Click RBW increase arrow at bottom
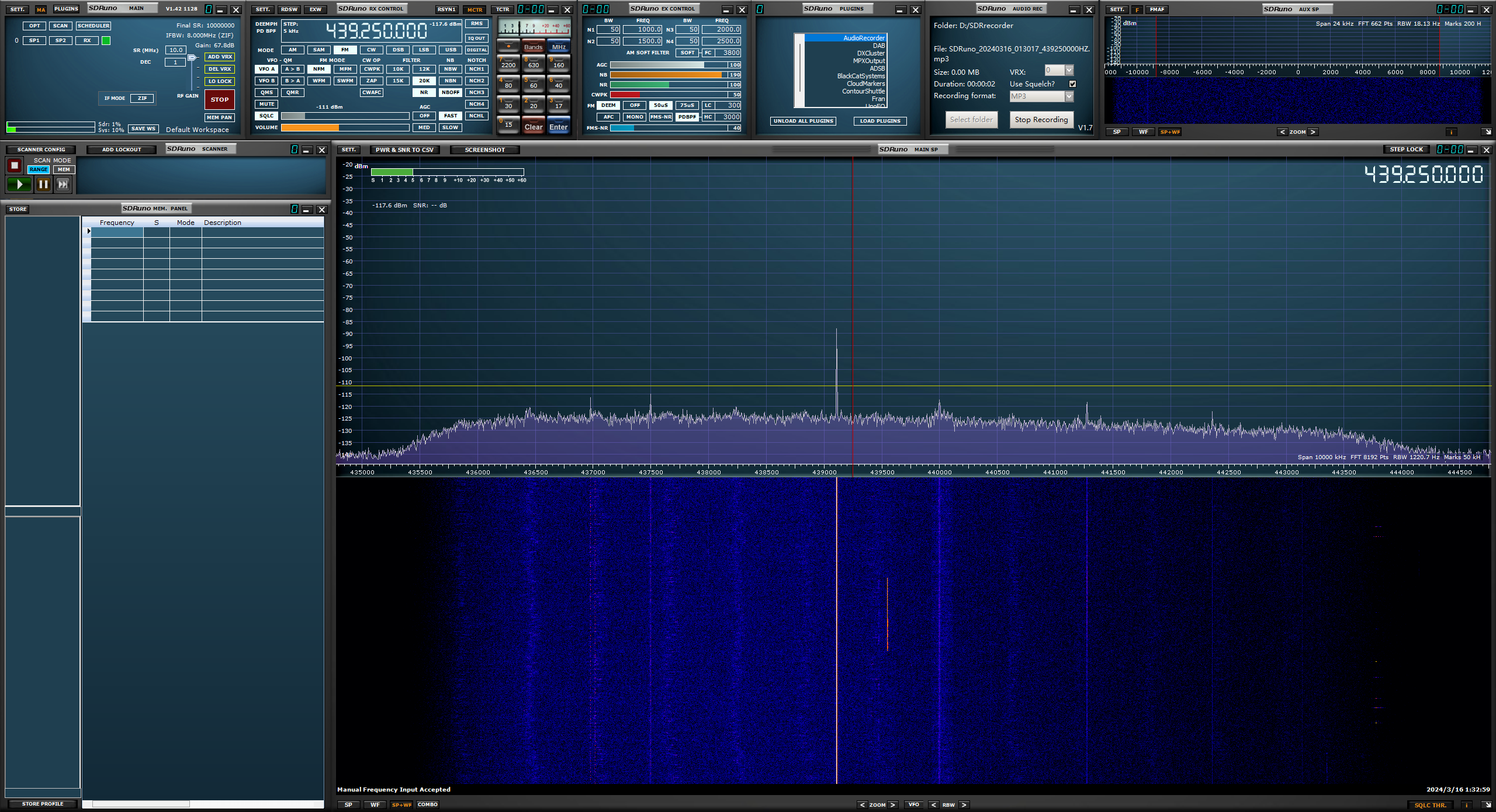 tap(964, 805)
